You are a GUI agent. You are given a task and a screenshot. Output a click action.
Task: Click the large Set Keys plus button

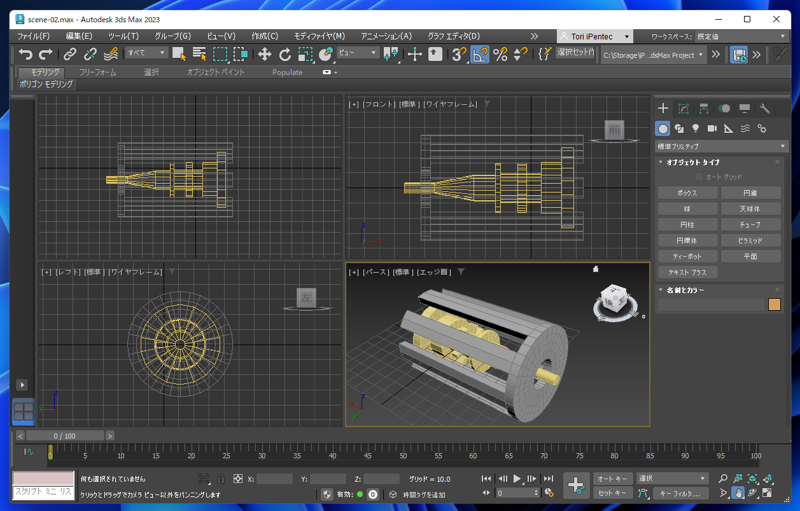click(576, 486)
